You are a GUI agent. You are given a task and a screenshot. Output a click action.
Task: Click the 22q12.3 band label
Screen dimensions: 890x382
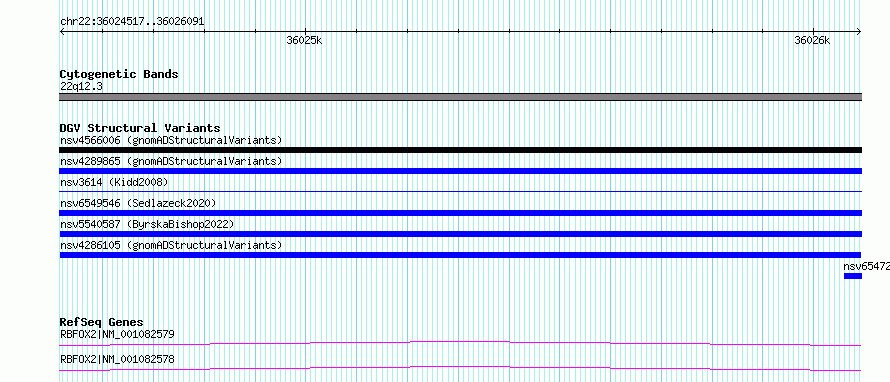(x=81, y=87)
